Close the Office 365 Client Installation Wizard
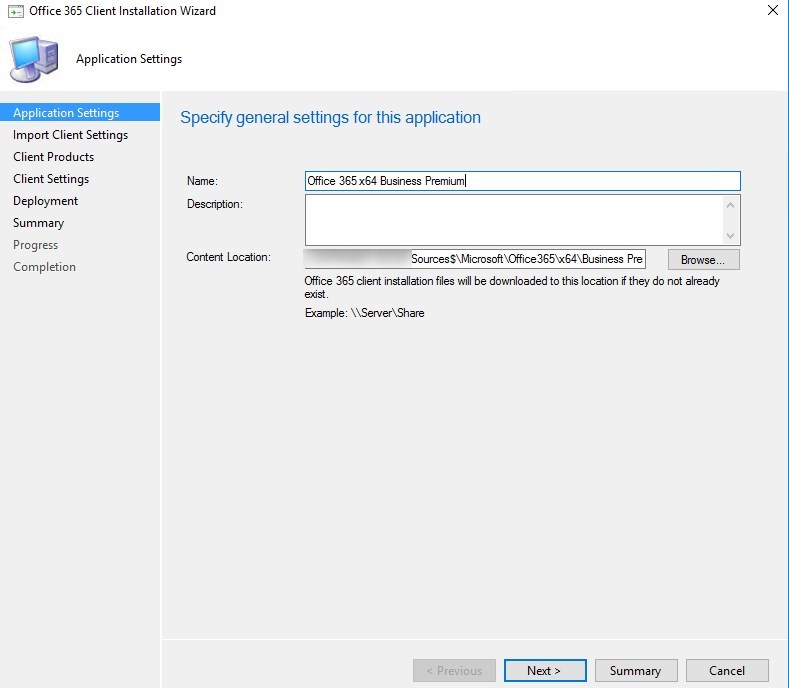Viewport: 789px width, 688px height. click(773, 10)
